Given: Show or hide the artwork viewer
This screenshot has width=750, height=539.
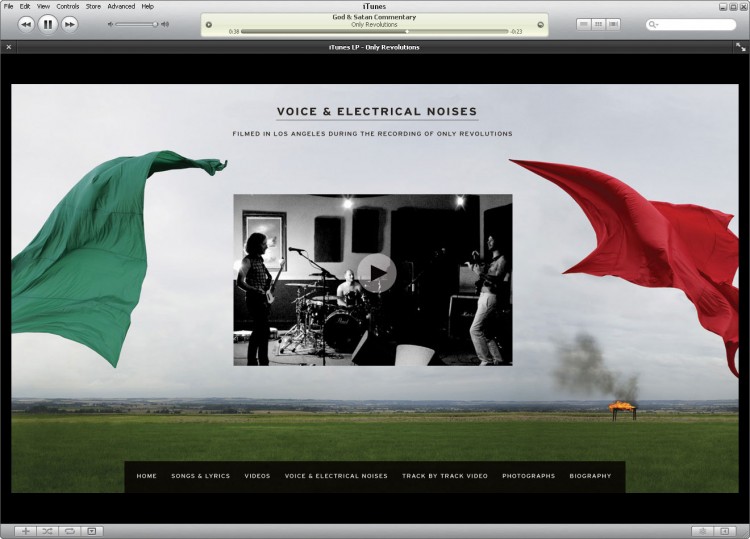Looking at the screenshot, I should 92,531.
